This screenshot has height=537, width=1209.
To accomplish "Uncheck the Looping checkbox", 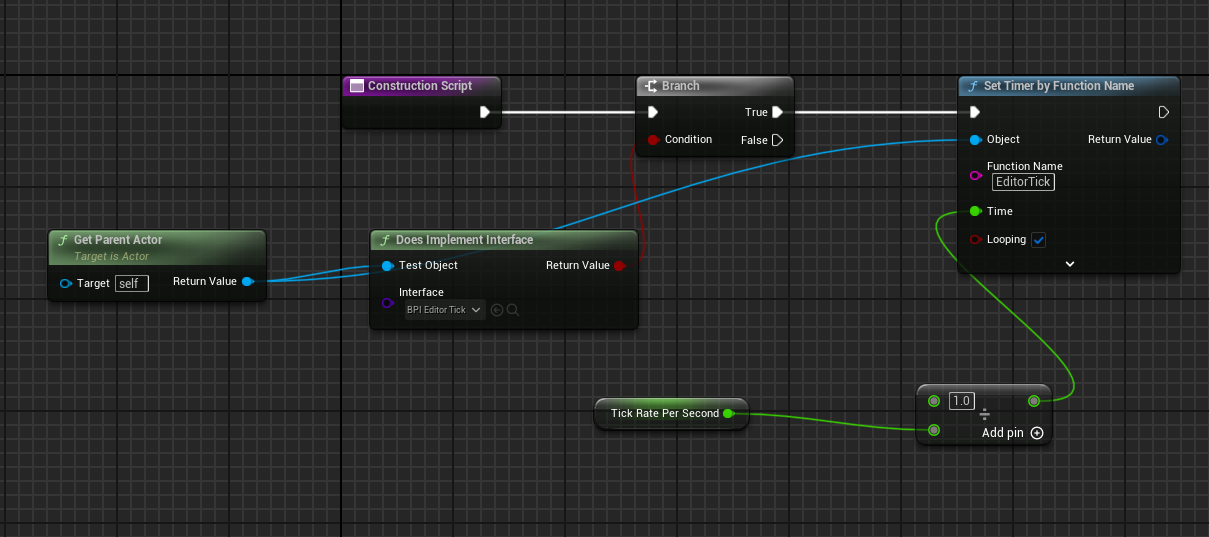I will pyautogui.click(x=1038, y=240).
